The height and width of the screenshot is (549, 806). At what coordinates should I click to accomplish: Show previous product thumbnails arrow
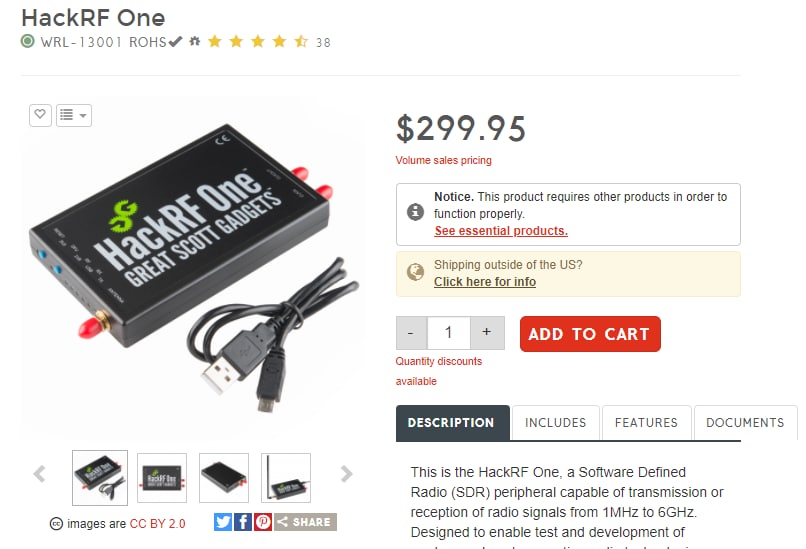(x=40, y=473)
